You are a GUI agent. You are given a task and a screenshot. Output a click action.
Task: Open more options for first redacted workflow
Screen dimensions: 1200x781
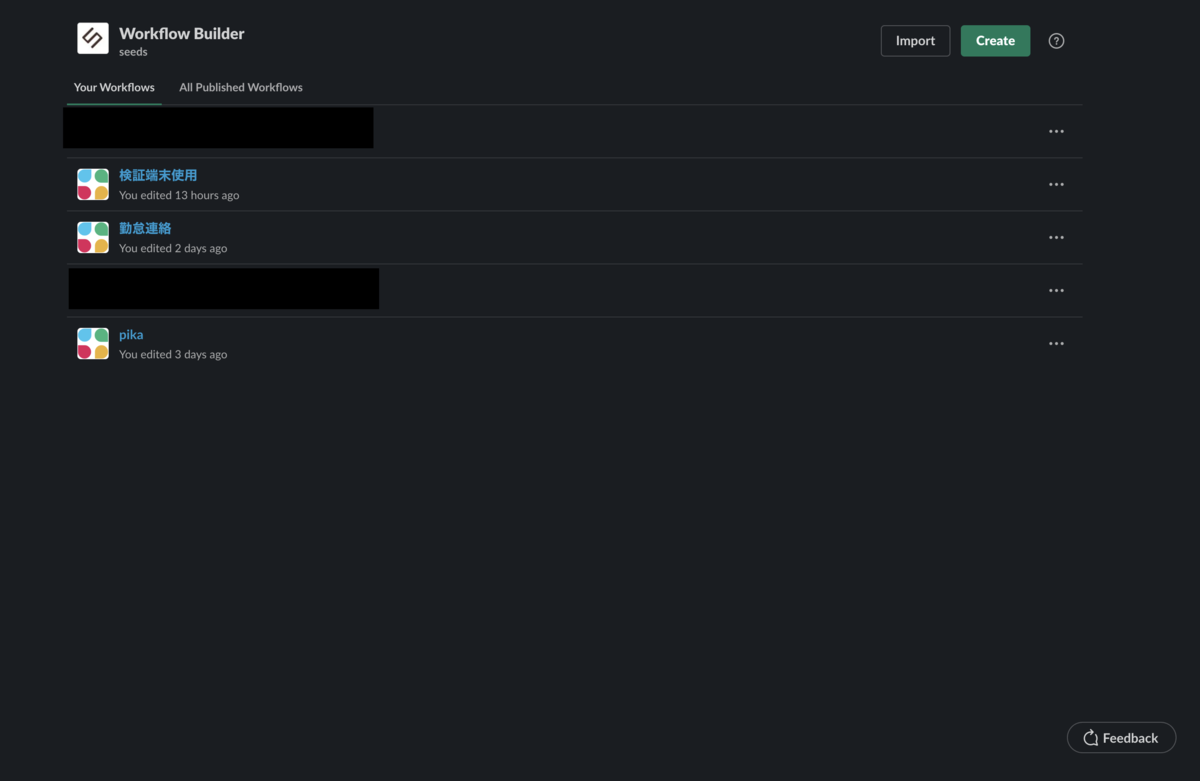tap(1056, 131)
